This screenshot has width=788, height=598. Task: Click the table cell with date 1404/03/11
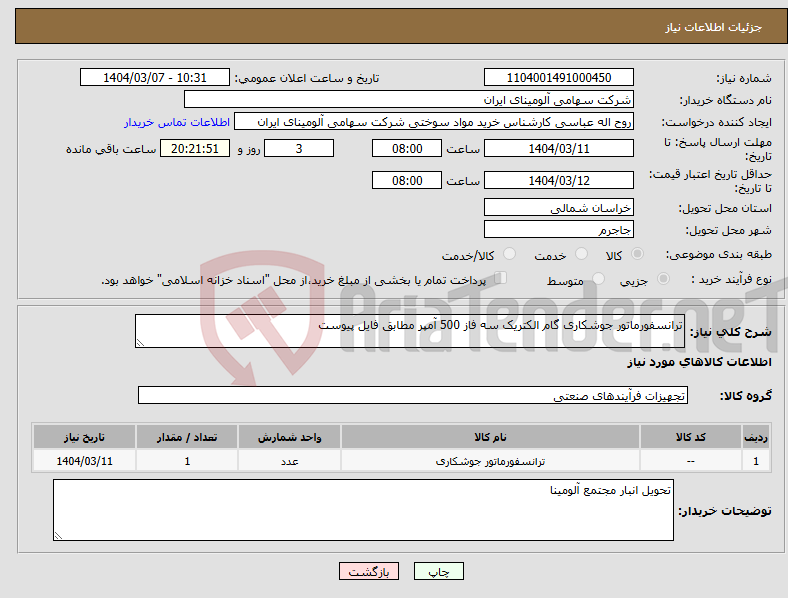(84, 461)
